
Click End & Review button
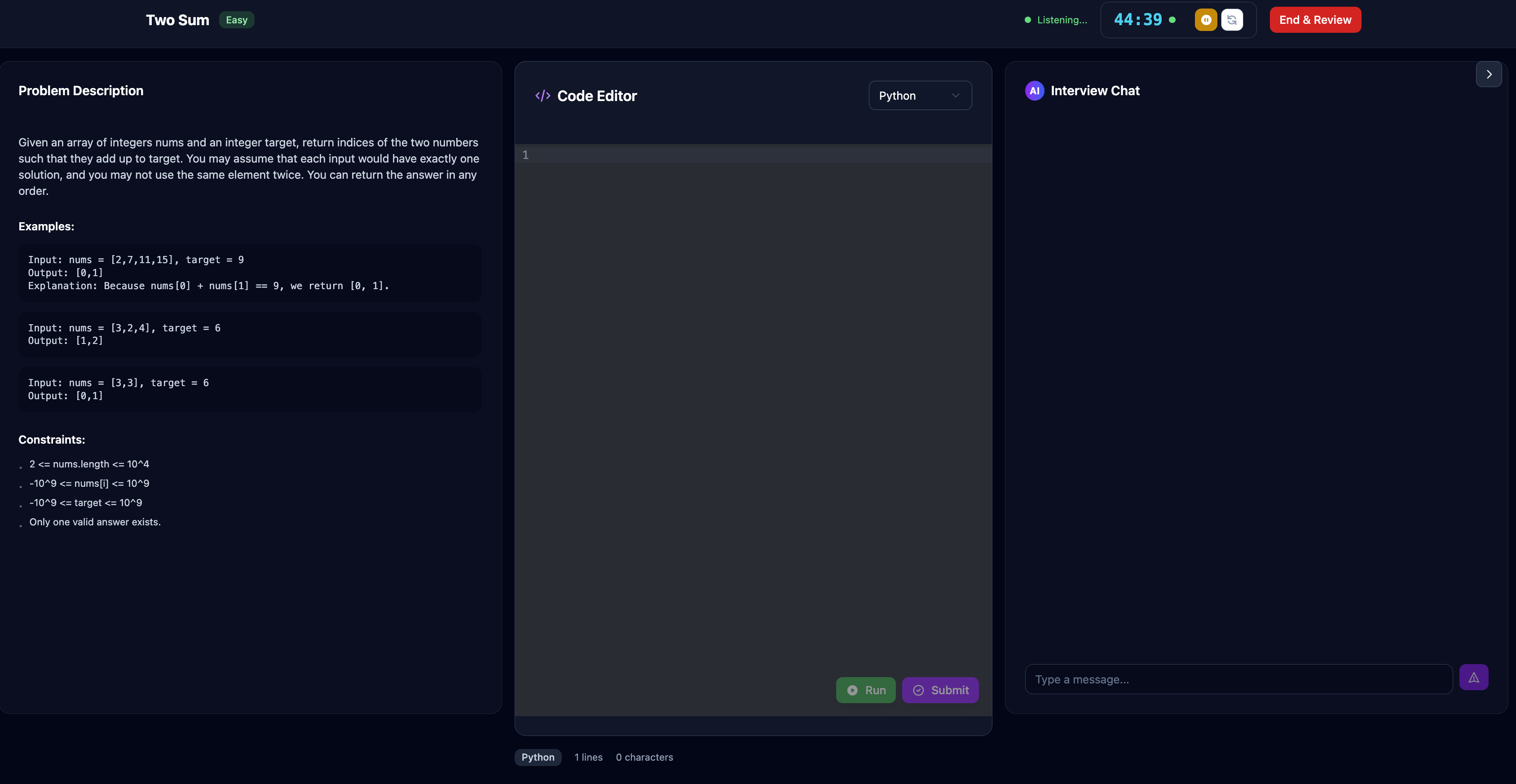tap(1315, 20)
